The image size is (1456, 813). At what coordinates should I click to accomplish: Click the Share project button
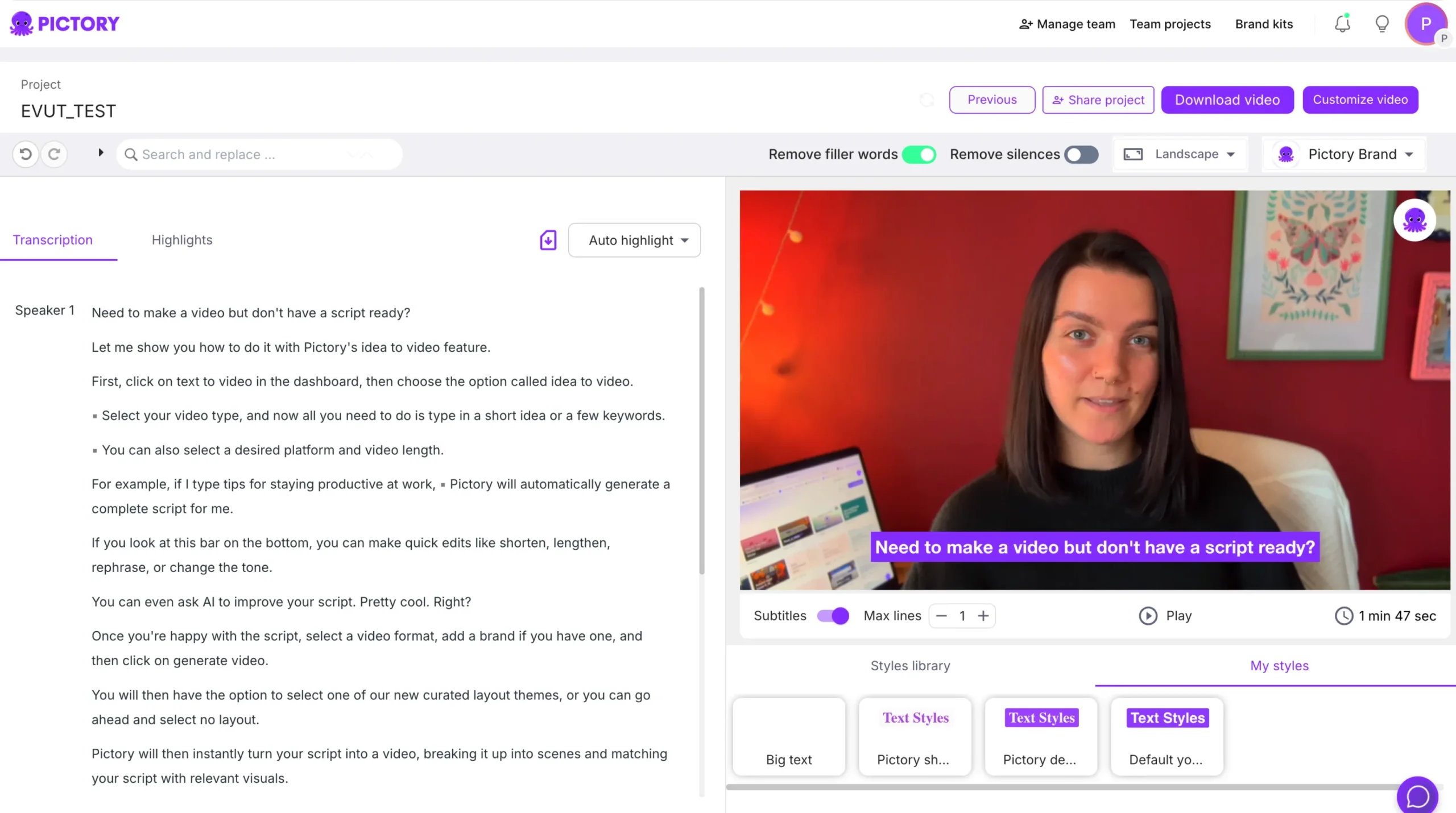click(x=1098, y=99)
